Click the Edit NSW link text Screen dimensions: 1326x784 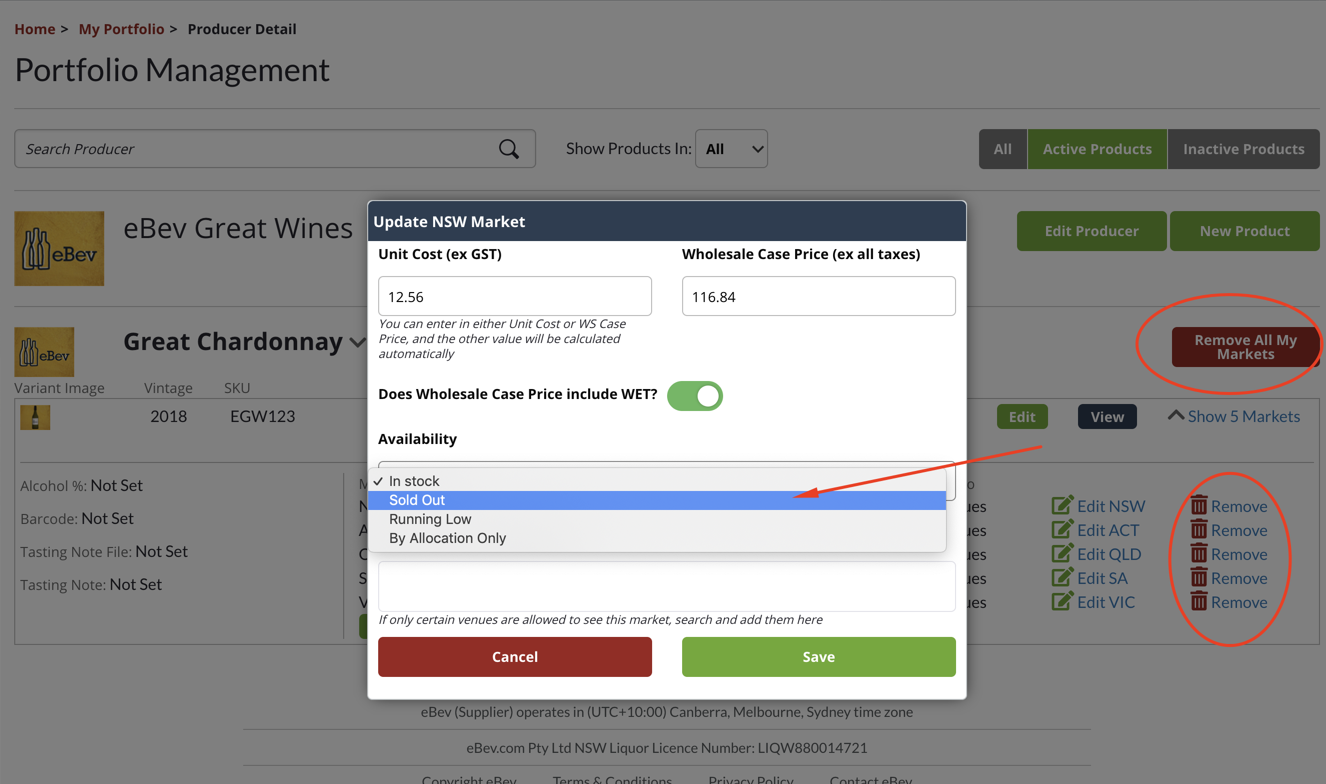coord(1111,506)
